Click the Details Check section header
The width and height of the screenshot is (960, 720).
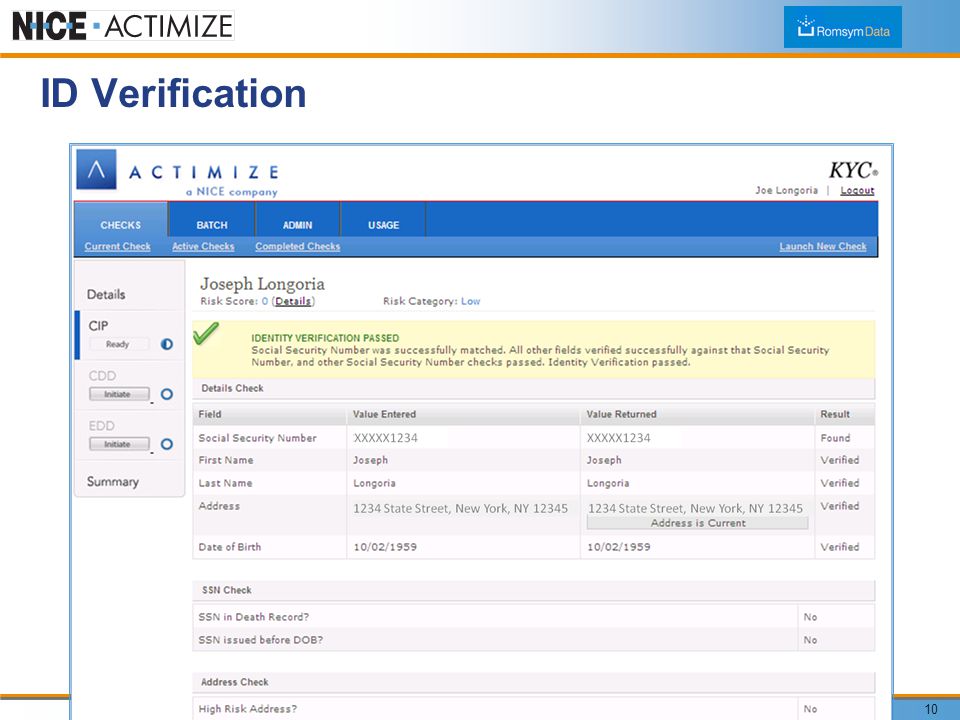(x=533, y=388)
